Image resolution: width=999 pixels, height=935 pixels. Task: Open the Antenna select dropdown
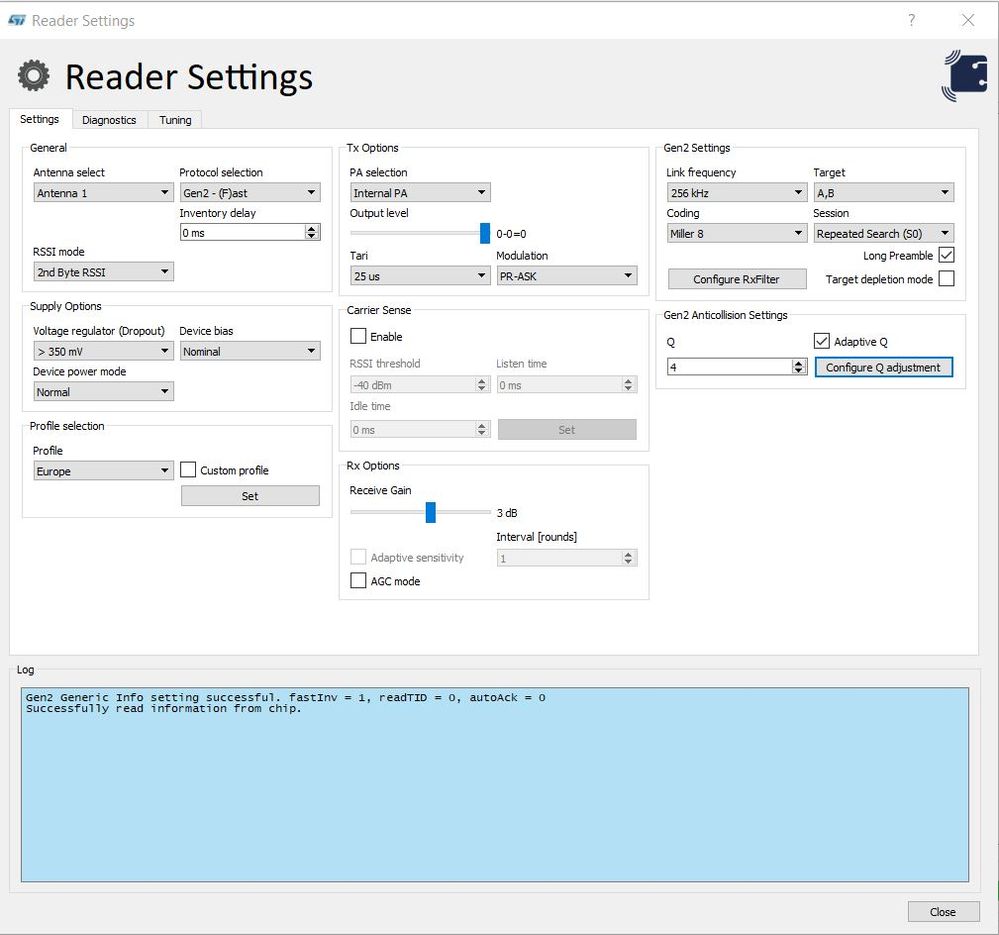[x=103, y=192]
